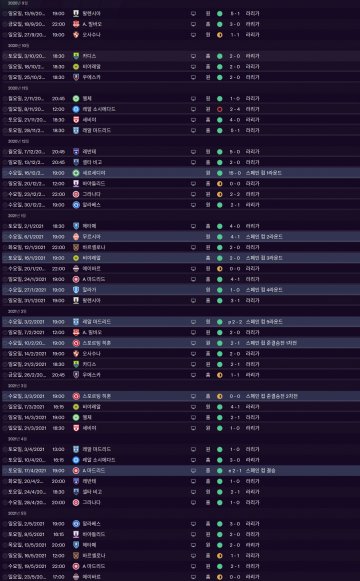This screenshot has width=360, height=581.
Task: Select highlighted Sporting Gijón semi-final first leg row
Action: (180, 343)
